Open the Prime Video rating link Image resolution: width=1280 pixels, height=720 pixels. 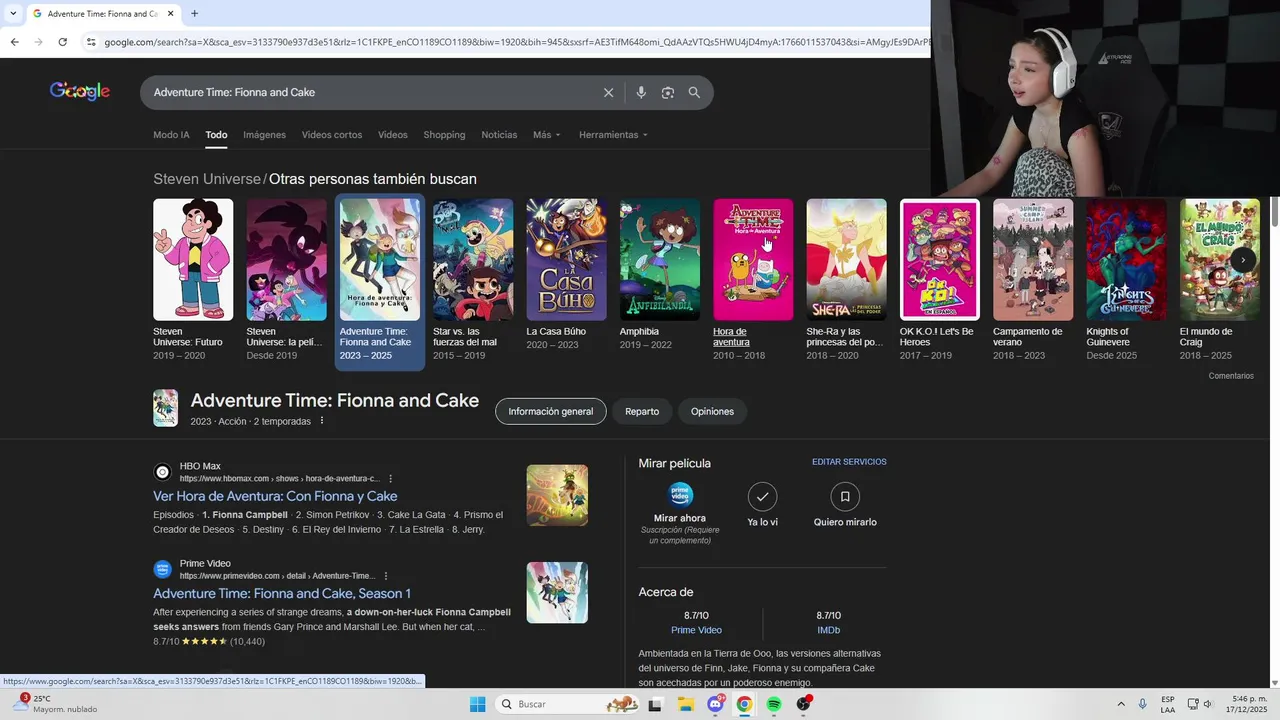[x=696, y=630]
